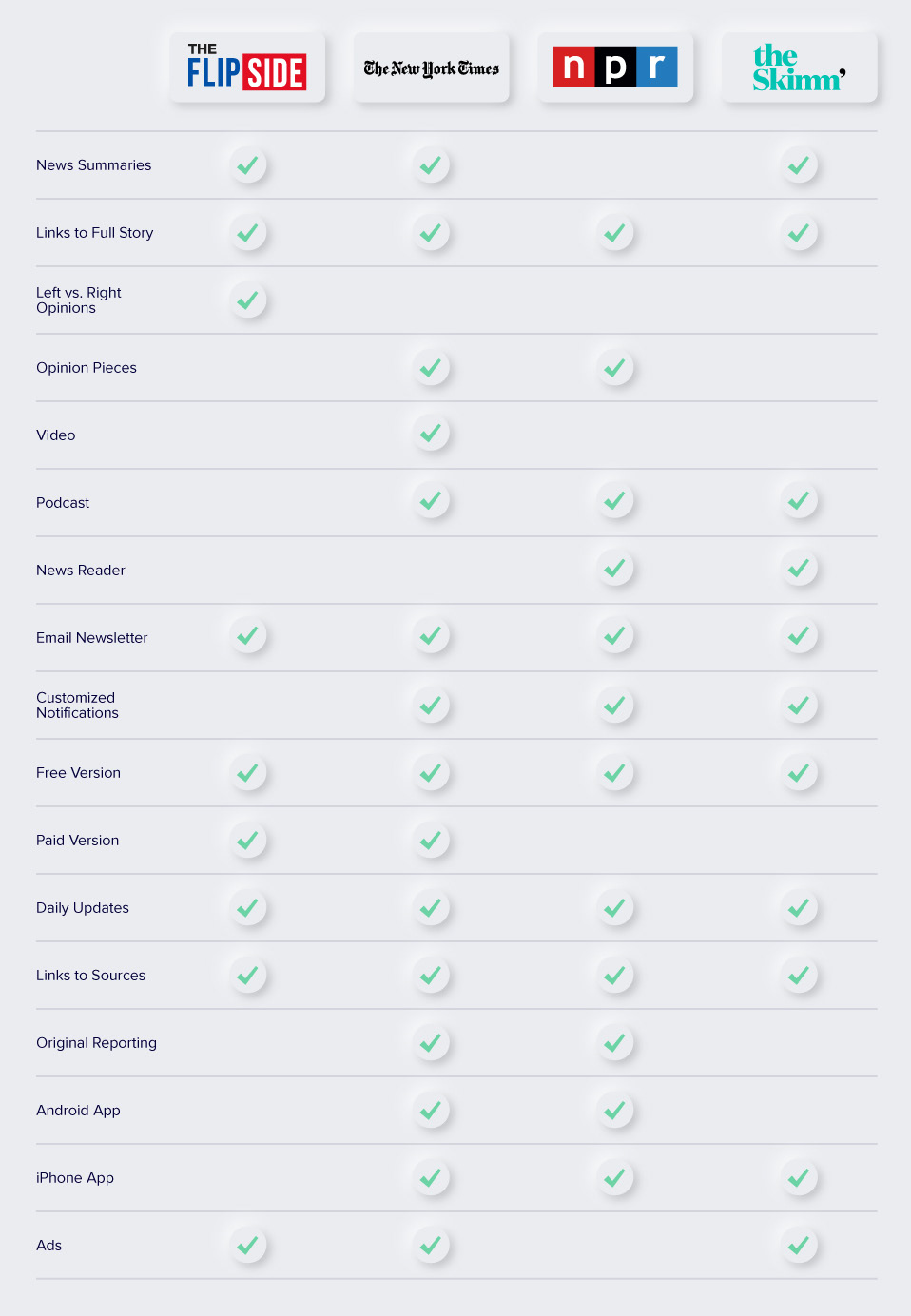Click theSkimm iPhone App checkmark
Screen dimensions: 911x1316
(x=800, y=1178)
